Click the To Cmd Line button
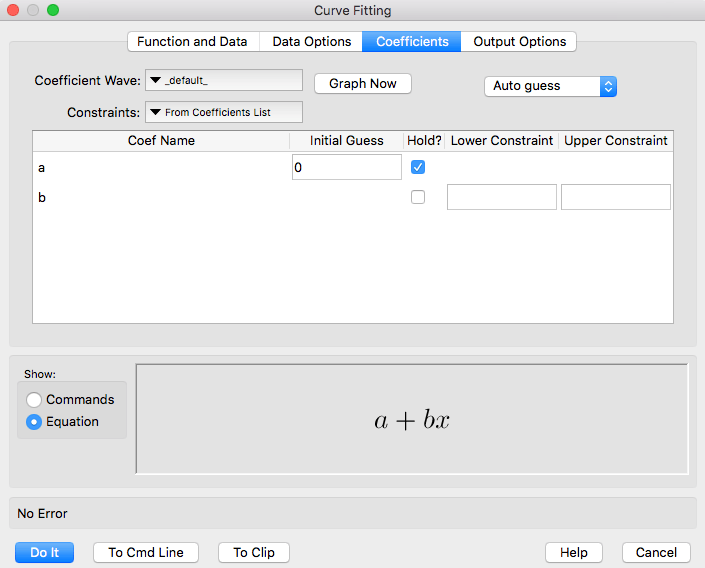The height and width of the screenshot is (568, 705). 145,552
